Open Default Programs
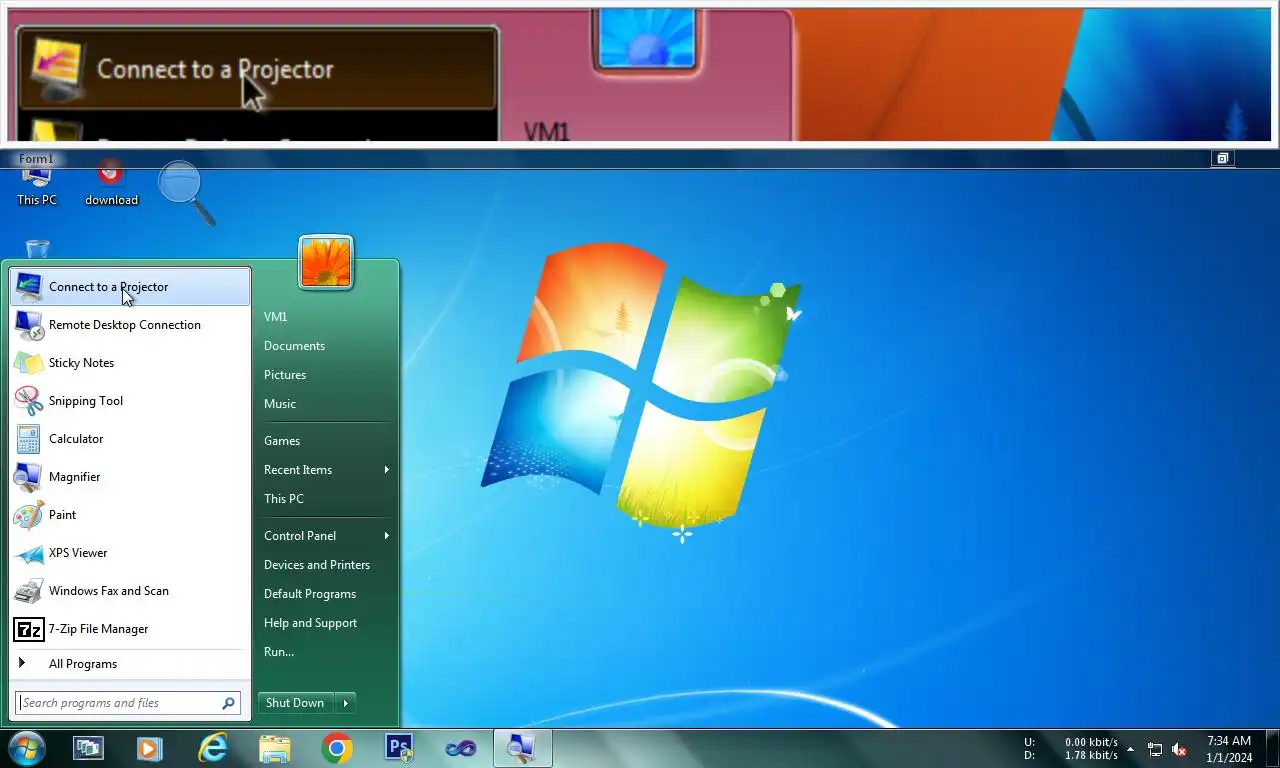The image size is (1280, 768). click(310, 594)
